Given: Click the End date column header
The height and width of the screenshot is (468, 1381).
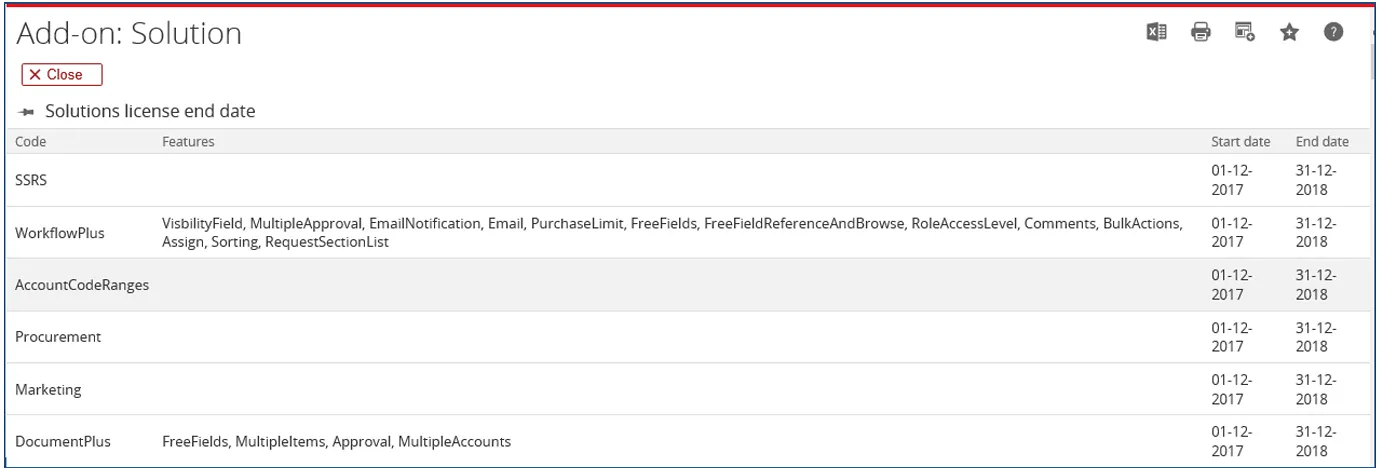Looking at the screenshot, I should point(1322,142).
